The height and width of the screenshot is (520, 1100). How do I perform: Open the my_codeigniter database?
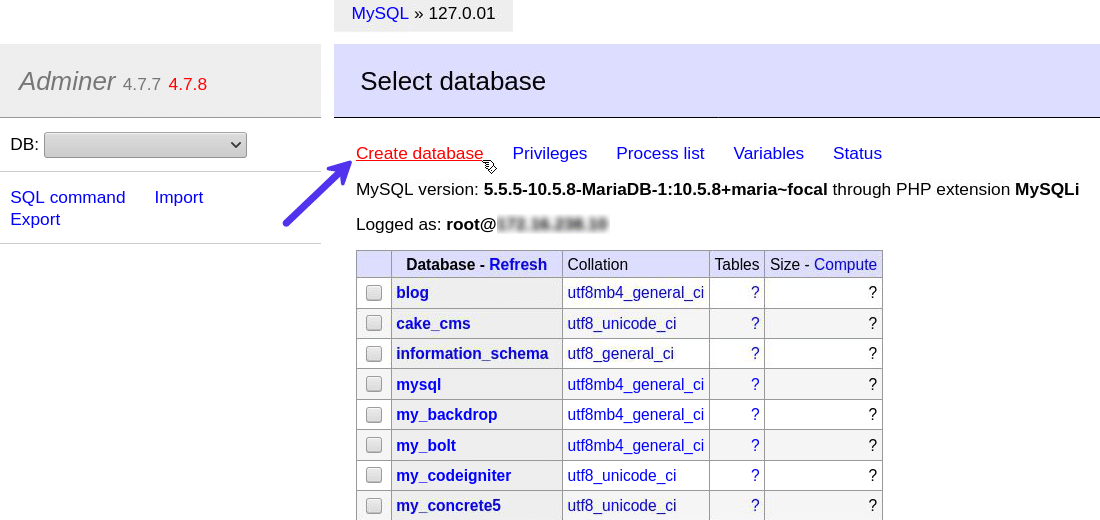click(453, 475)
